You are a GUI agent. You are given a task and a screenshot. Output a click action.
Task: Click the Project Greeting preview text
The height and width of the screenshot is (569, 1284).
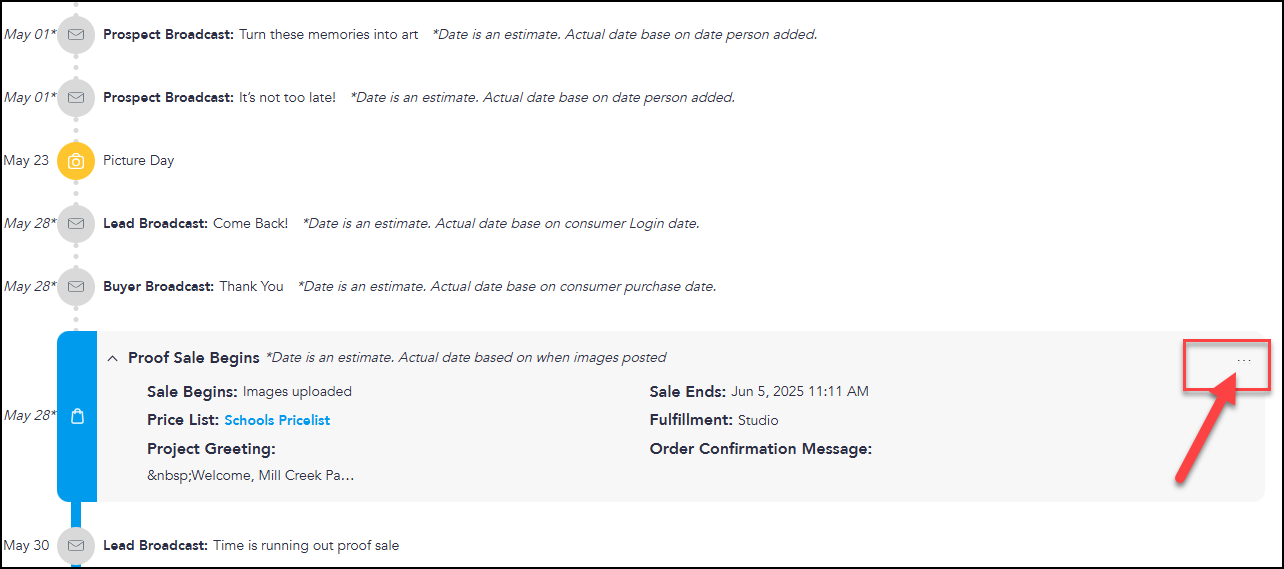click(x=251, y=475)
